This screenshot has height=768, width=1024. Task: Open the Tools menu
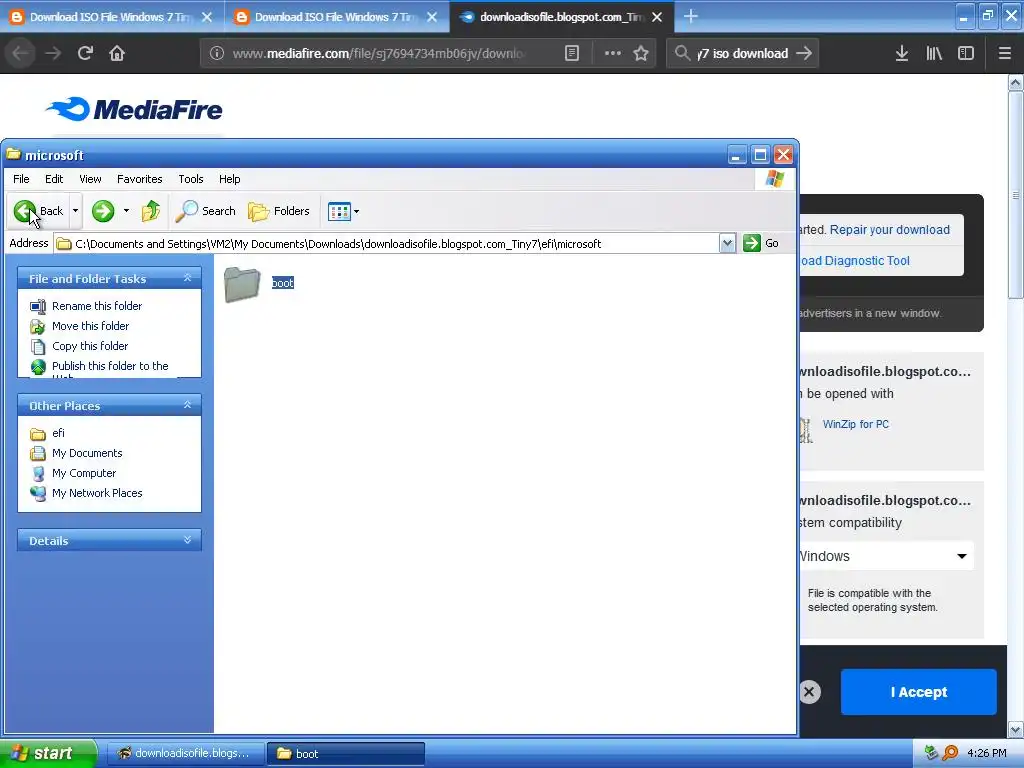click(191, 179)
